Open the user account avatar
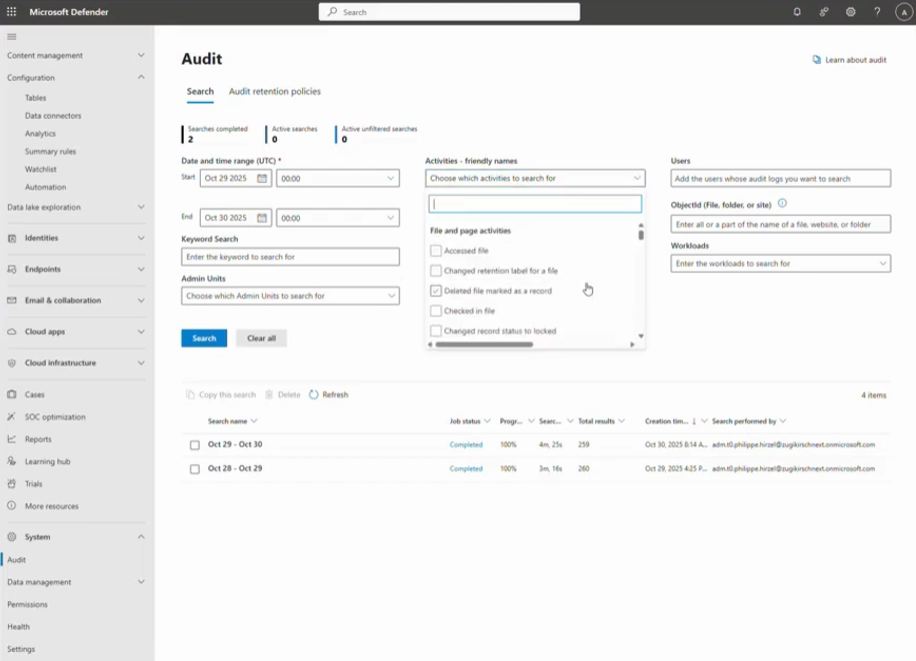 tap(903, 12)
